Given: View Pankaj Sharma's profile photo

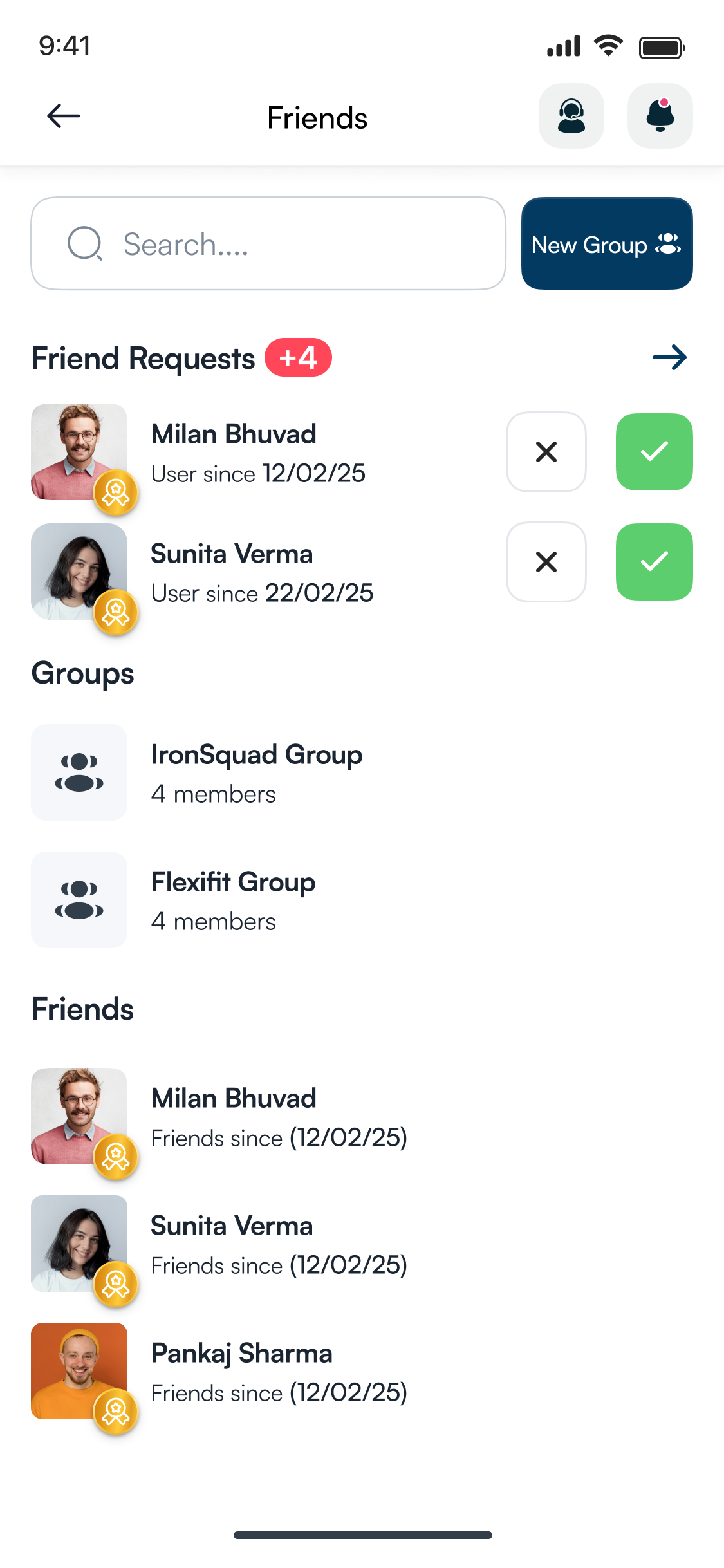Looking at the screenshot, I should [x=79, y=1371].
